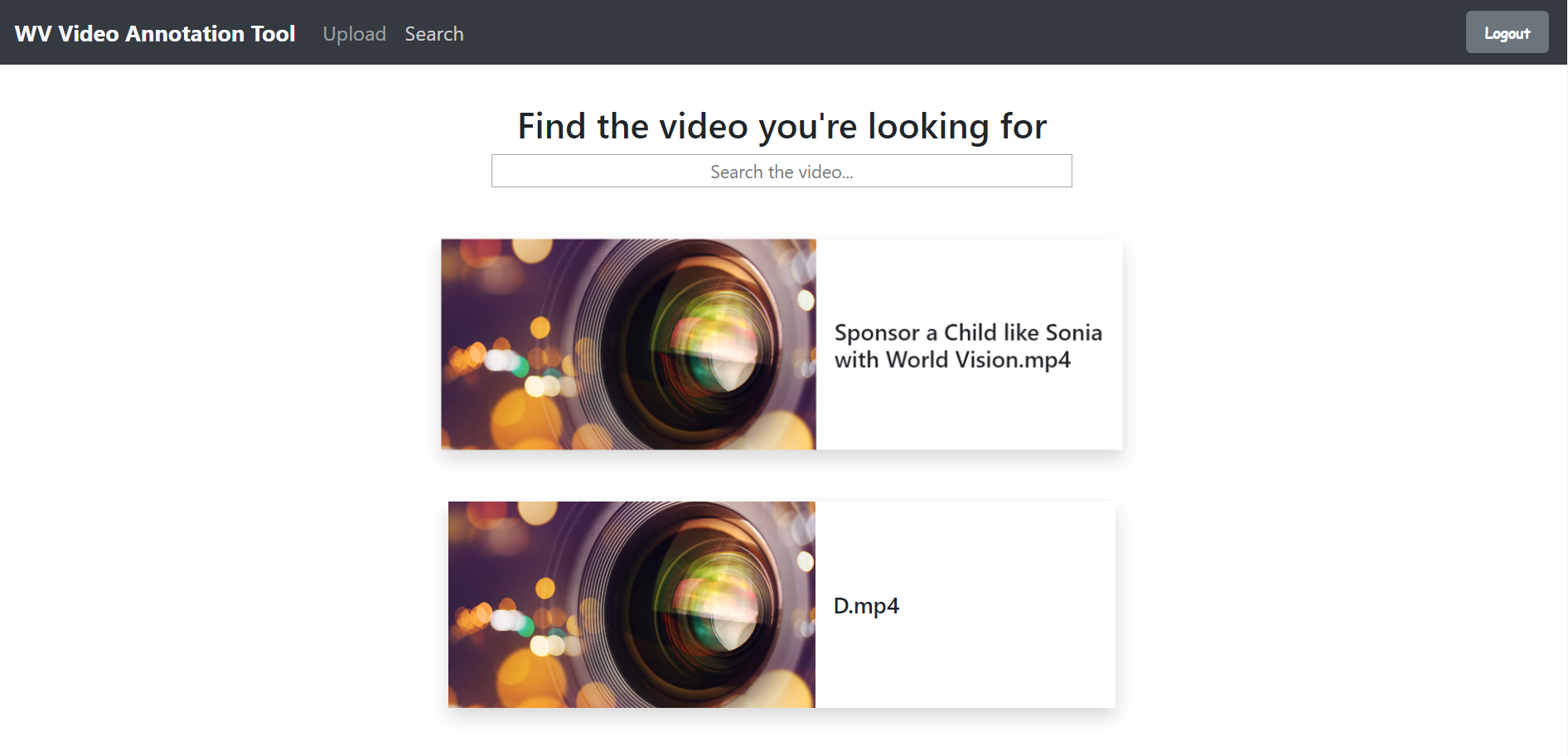Click the 'Find the video you're looking for' heading
1568x756 pixels.
coord(782,126)
